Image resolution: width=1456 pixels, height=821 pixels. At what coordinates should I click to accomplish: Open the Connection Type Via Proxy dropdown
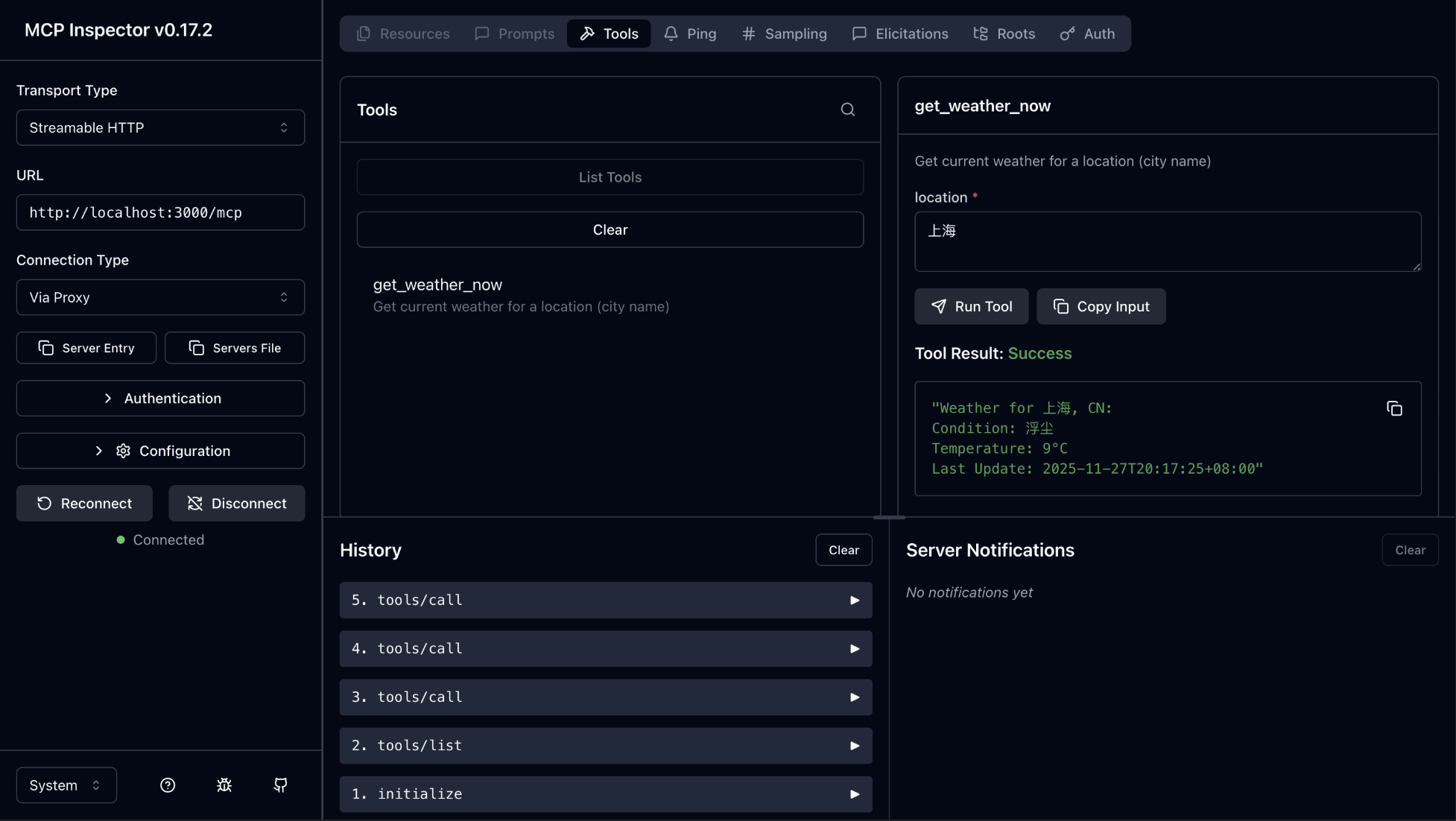coord(160,297)
